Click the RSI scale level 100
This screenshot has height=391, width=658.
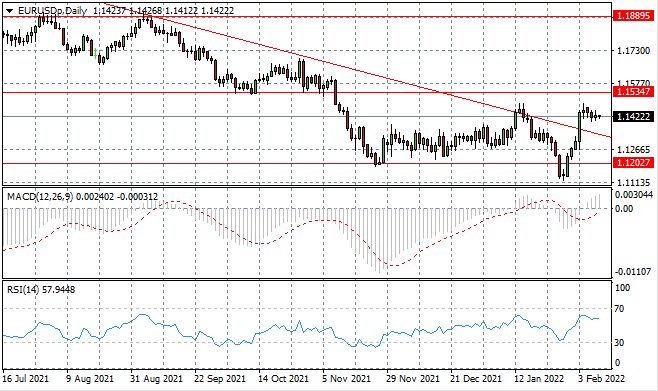point(622,288)
